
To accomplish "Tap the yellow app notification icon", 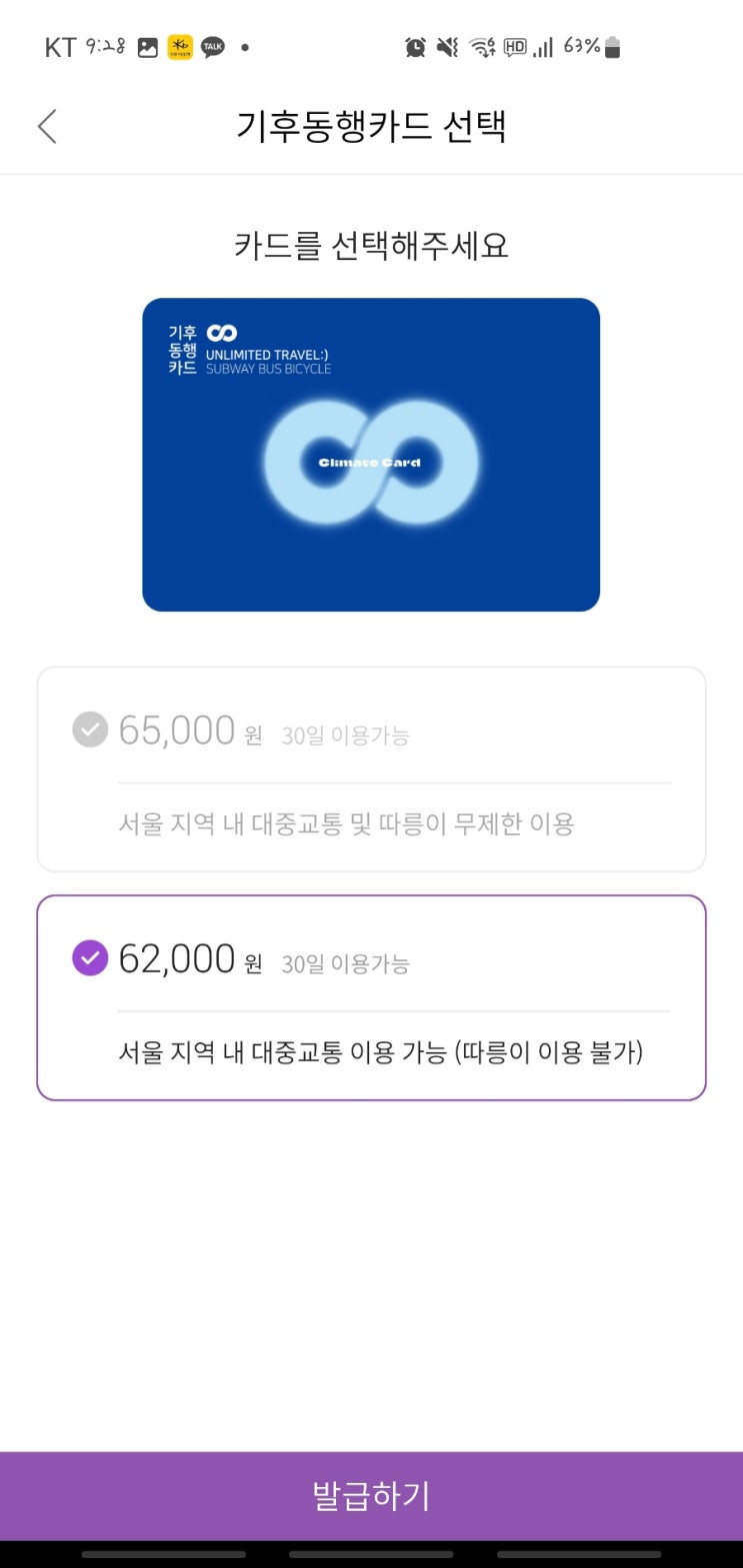I will (x=180, y=47).
